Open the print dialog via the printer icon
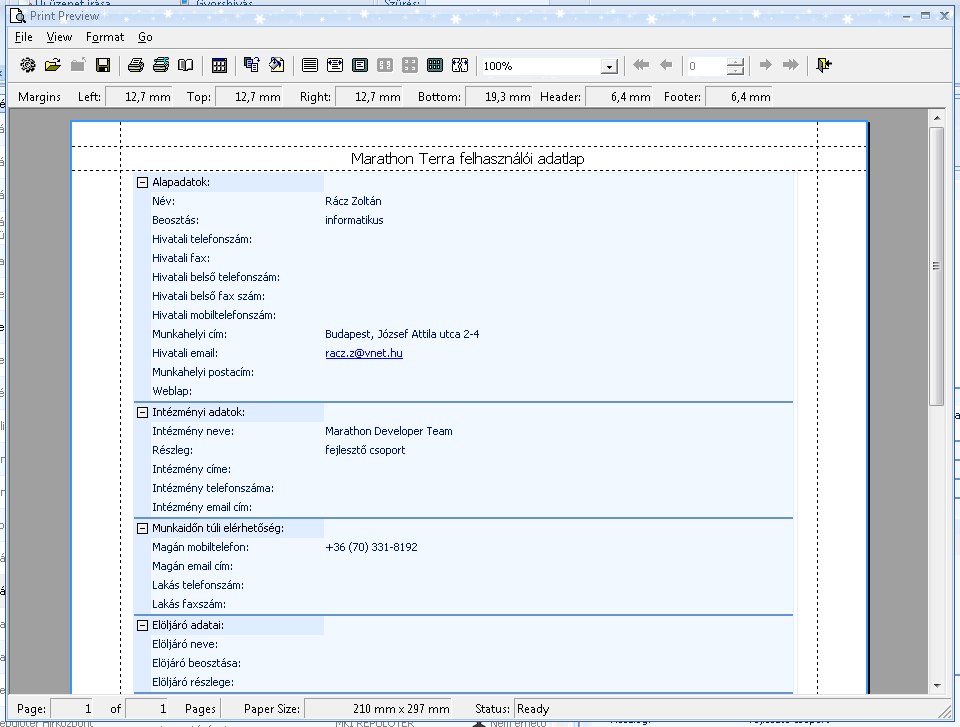960x727 pixels. [x=136, y=65]
